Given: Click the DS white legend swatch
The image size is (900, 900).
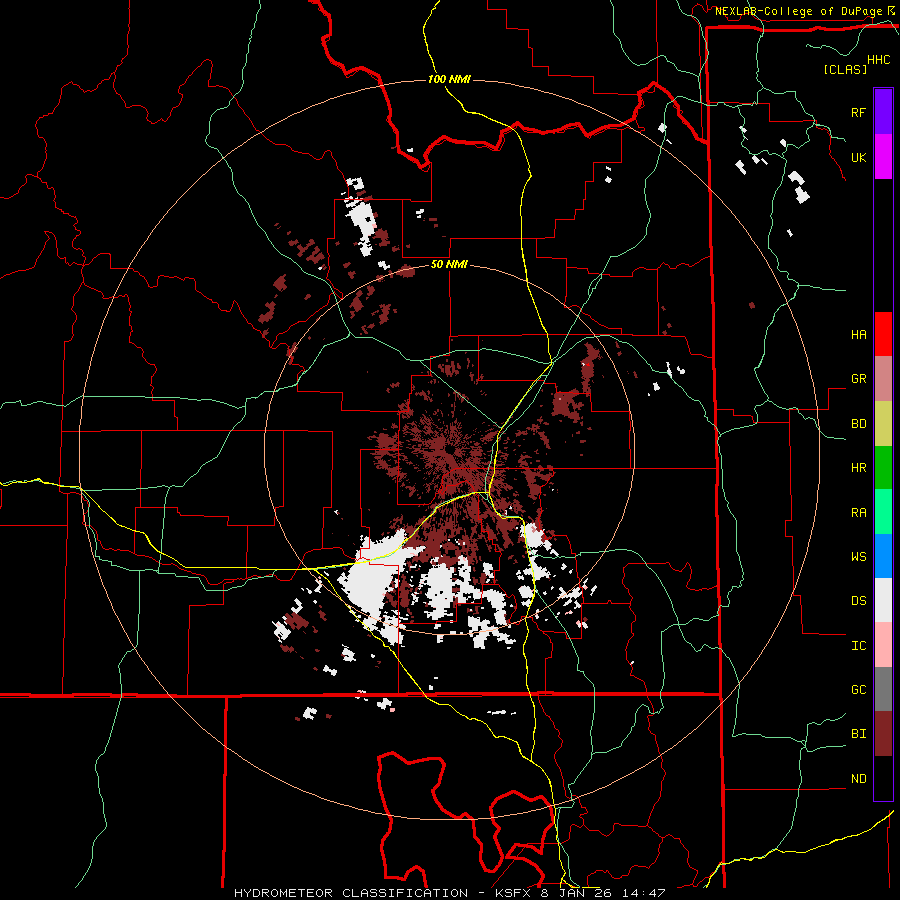Looking at the screenshot, I should [883, 600].
